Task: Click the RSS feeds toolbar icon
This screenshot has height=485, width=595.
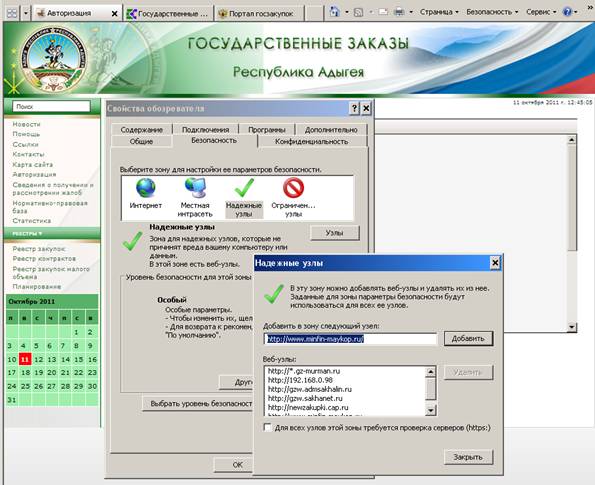Action: [358, 13]
